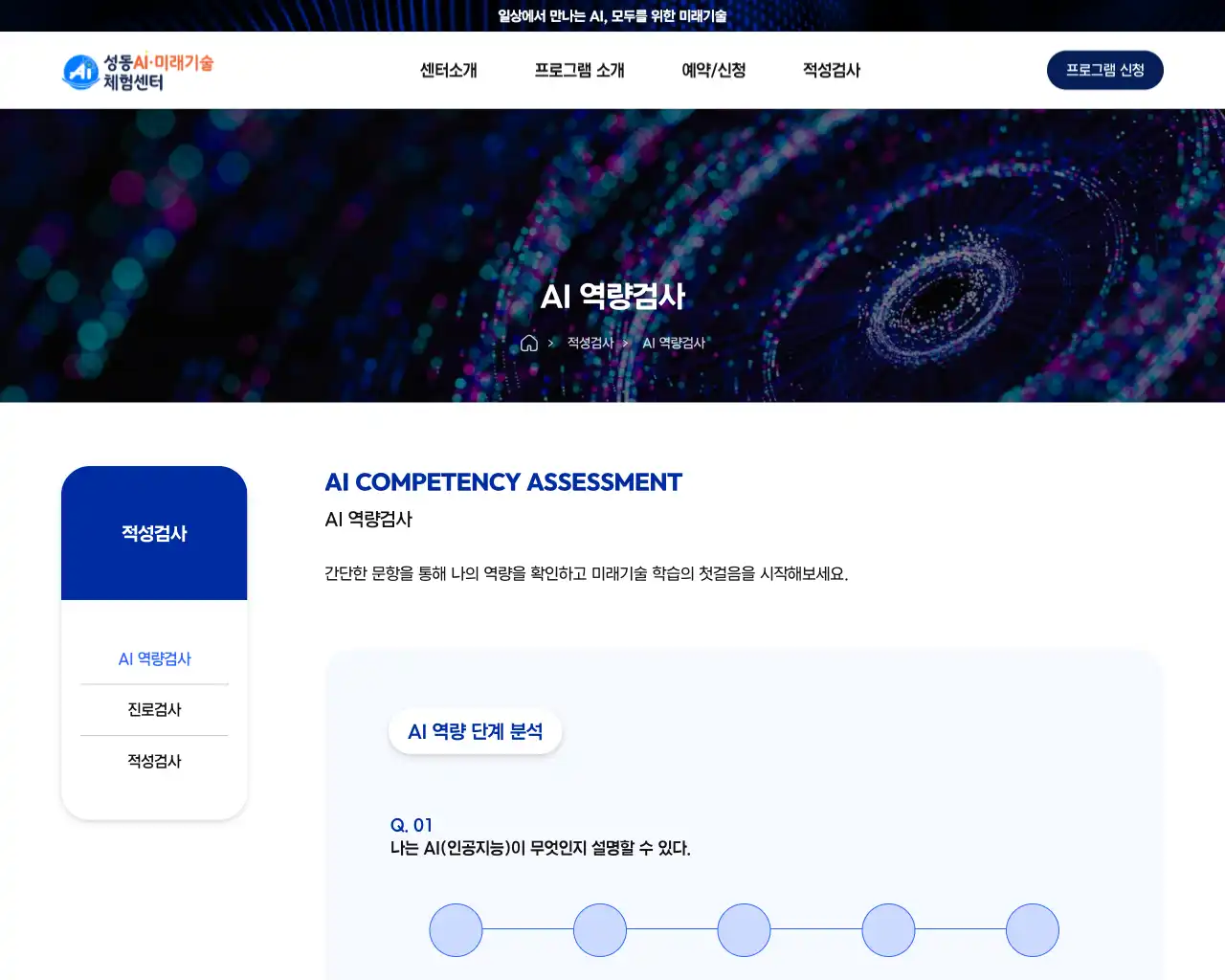Choose first answer circle for Q. 01
Image resolution: width=1225 pixels, height=980 pixels.
coord(456,930)
